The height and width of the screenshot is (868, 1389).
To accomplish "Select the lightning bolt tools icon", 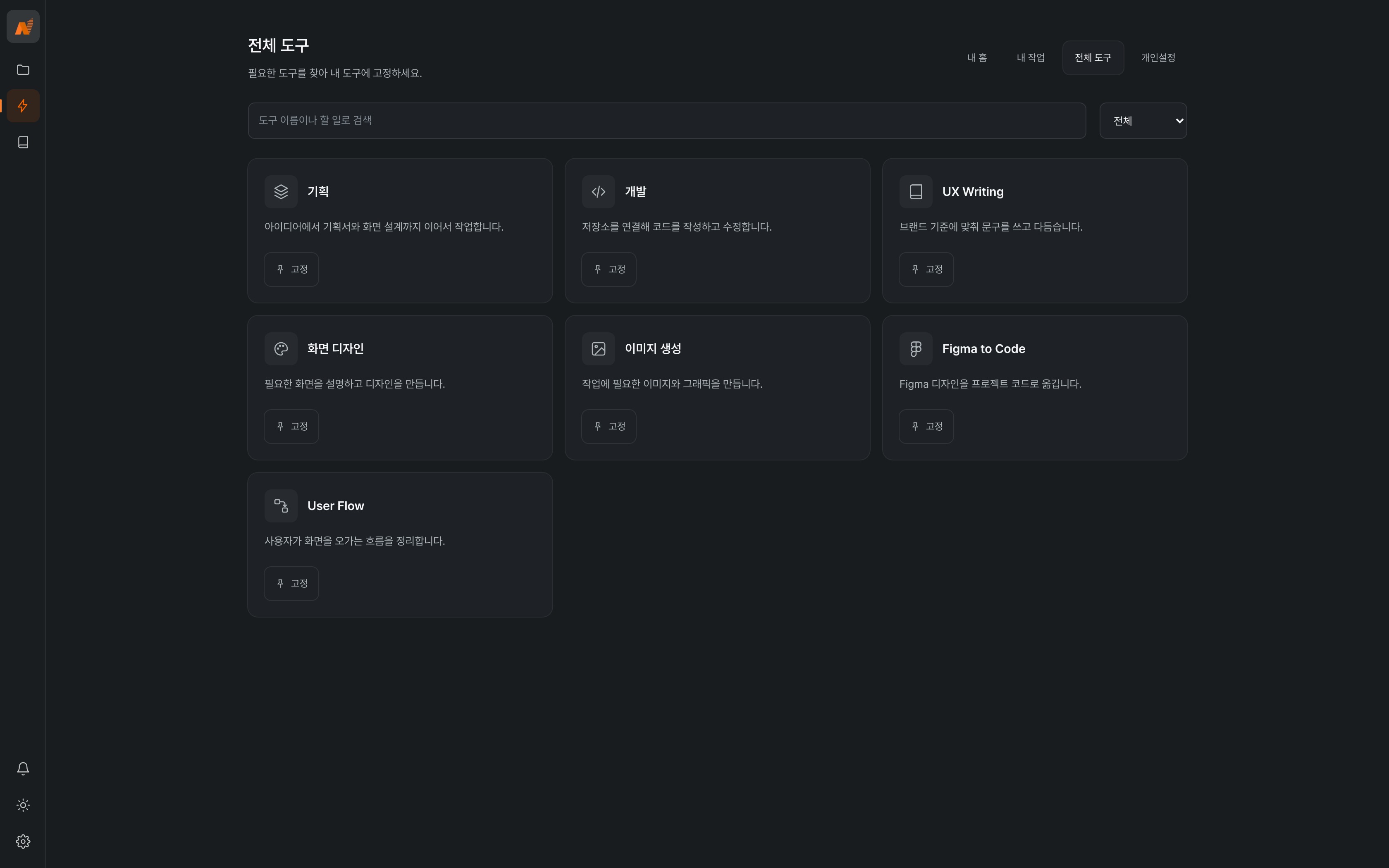I will click(x=23, y=106).
